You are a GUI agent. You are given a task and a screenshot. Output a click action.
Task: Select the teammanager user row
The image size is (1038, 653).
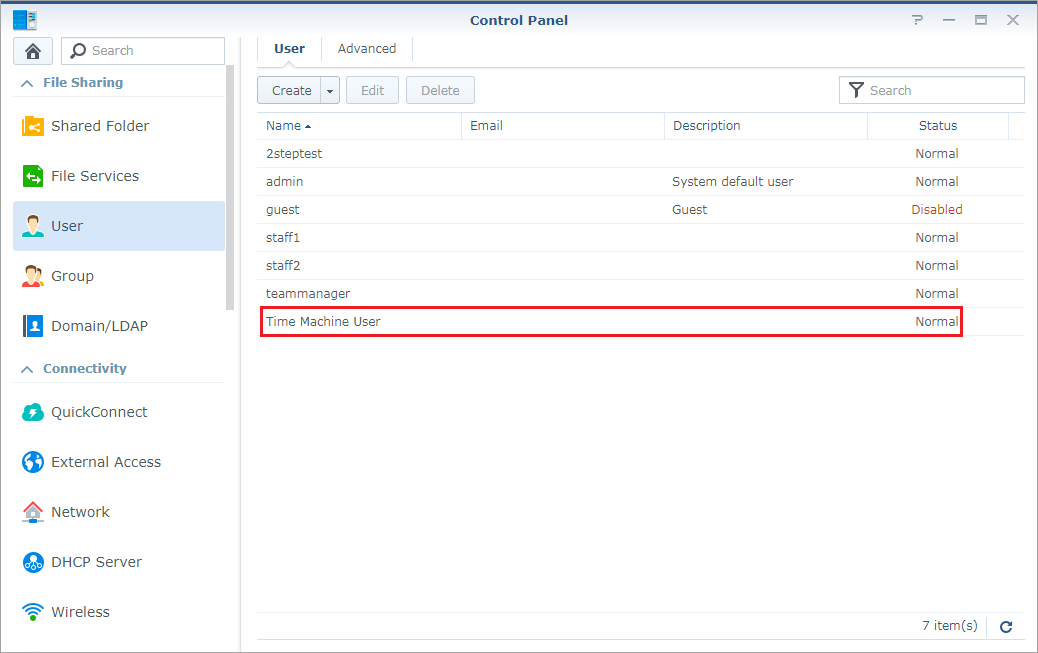tap(641, 293)
